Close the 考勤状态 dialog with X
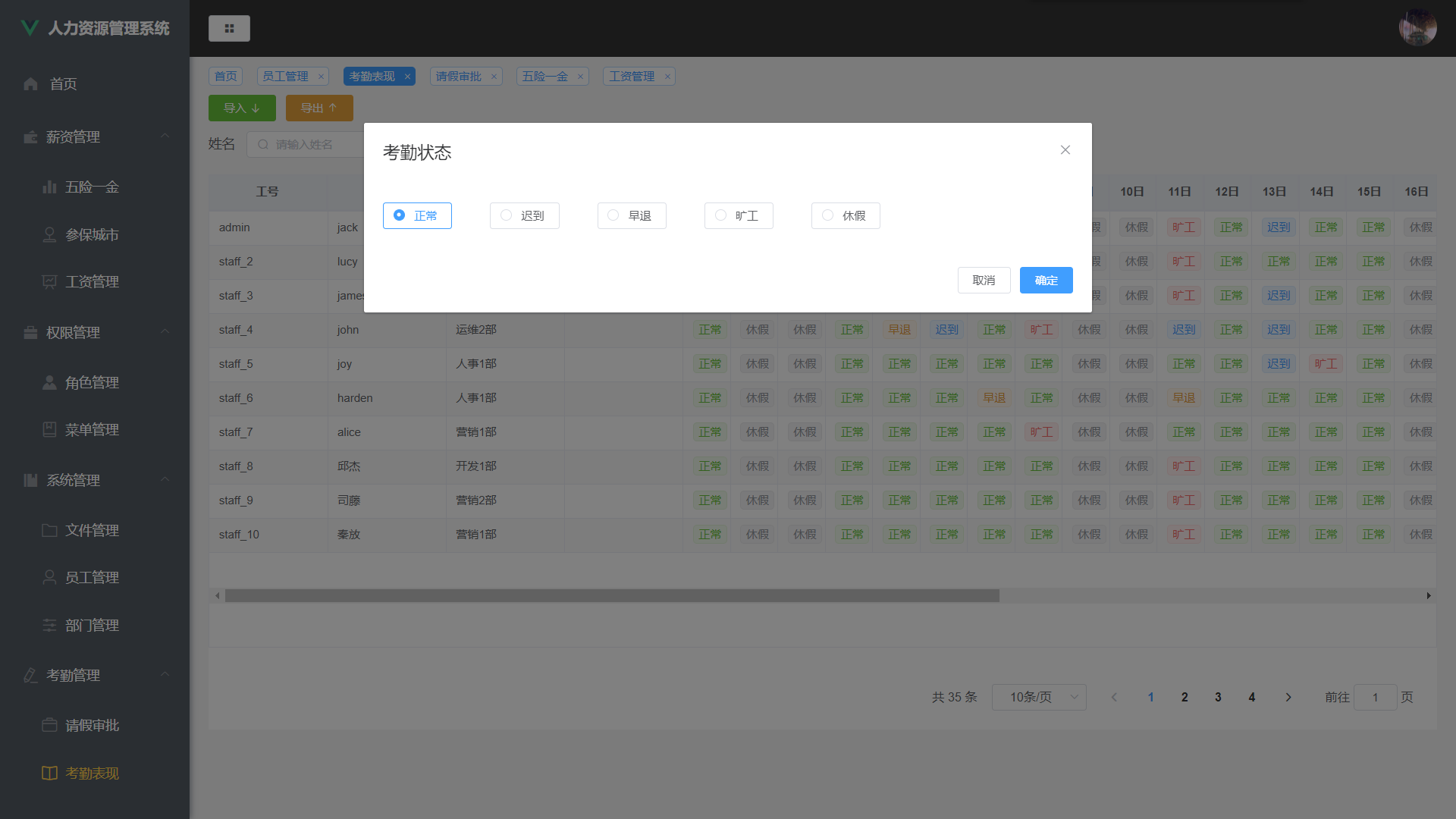Screen dimensions: 1456x819 pos(1065,150)
